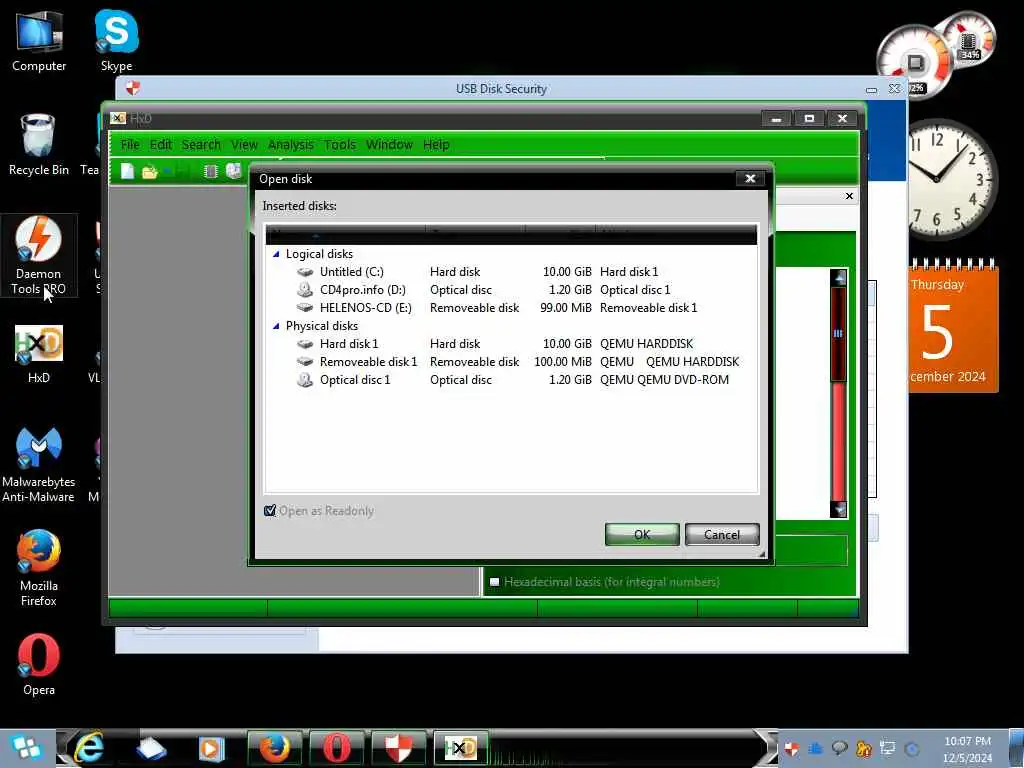Click the 'Hard disk 1' physical disk name

349,344
